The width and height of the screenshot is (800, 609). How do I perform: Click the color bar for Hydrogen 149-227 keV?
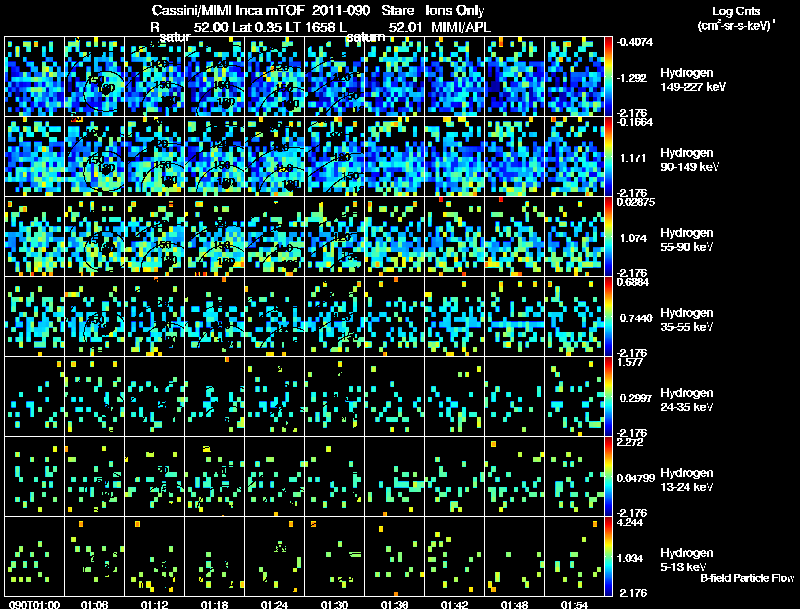[x=608, y=77]
